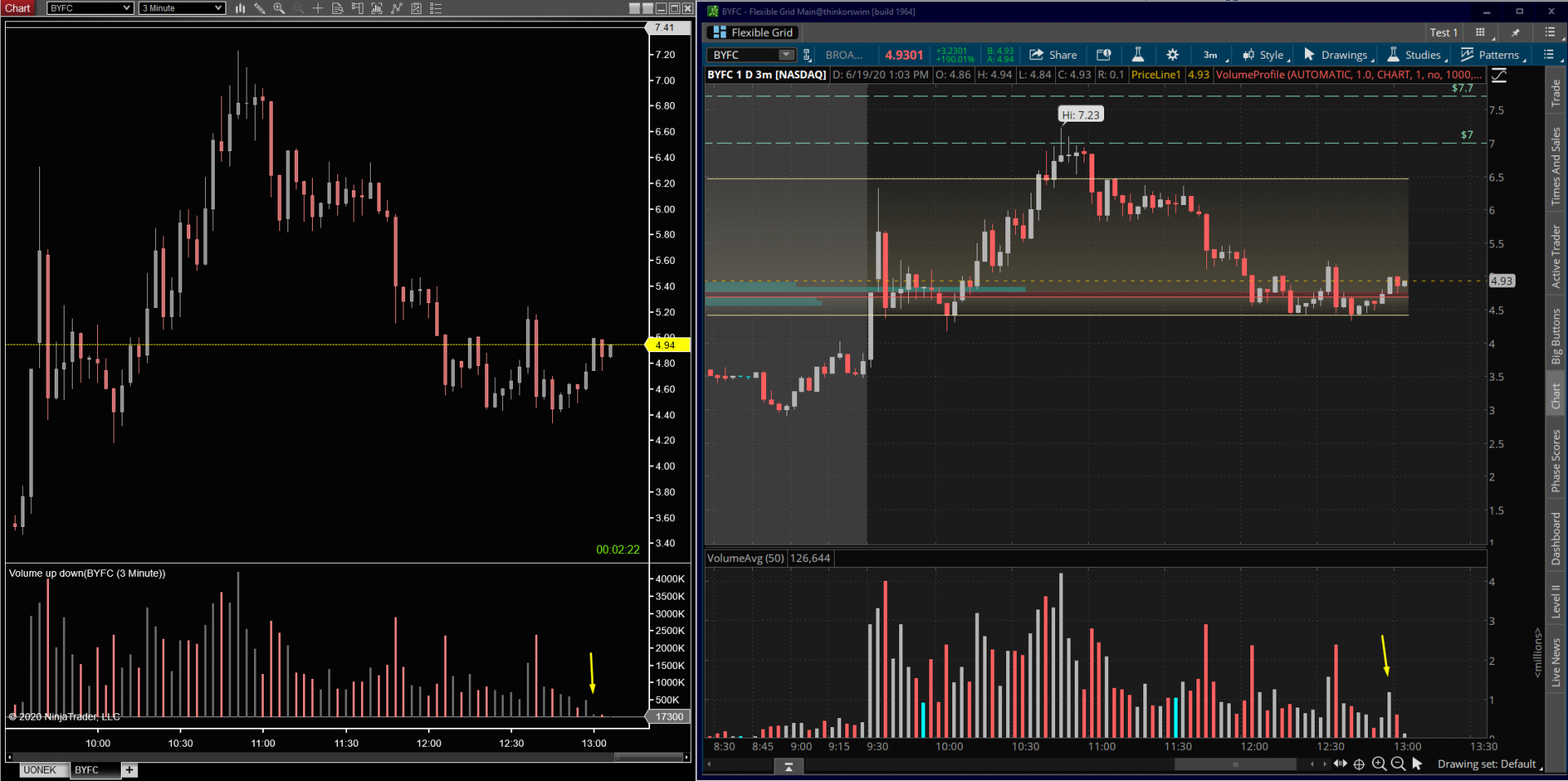The image size is (1568, 781).
Task: Open the grid layout selector icon
Action: pos(1481,33)
